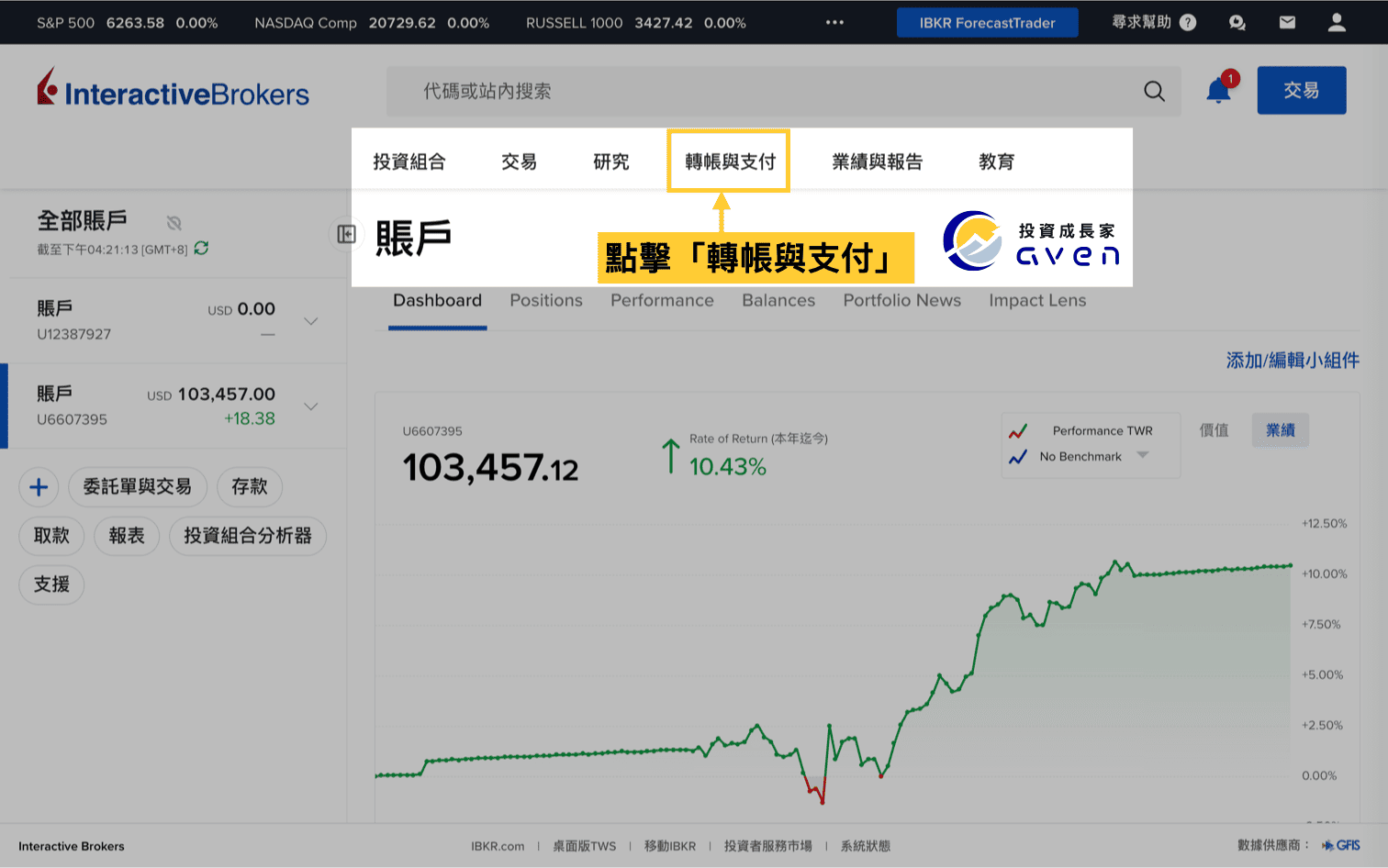Click the search input field
Viewport: 1388px width, 868px height.
point(783,91)
